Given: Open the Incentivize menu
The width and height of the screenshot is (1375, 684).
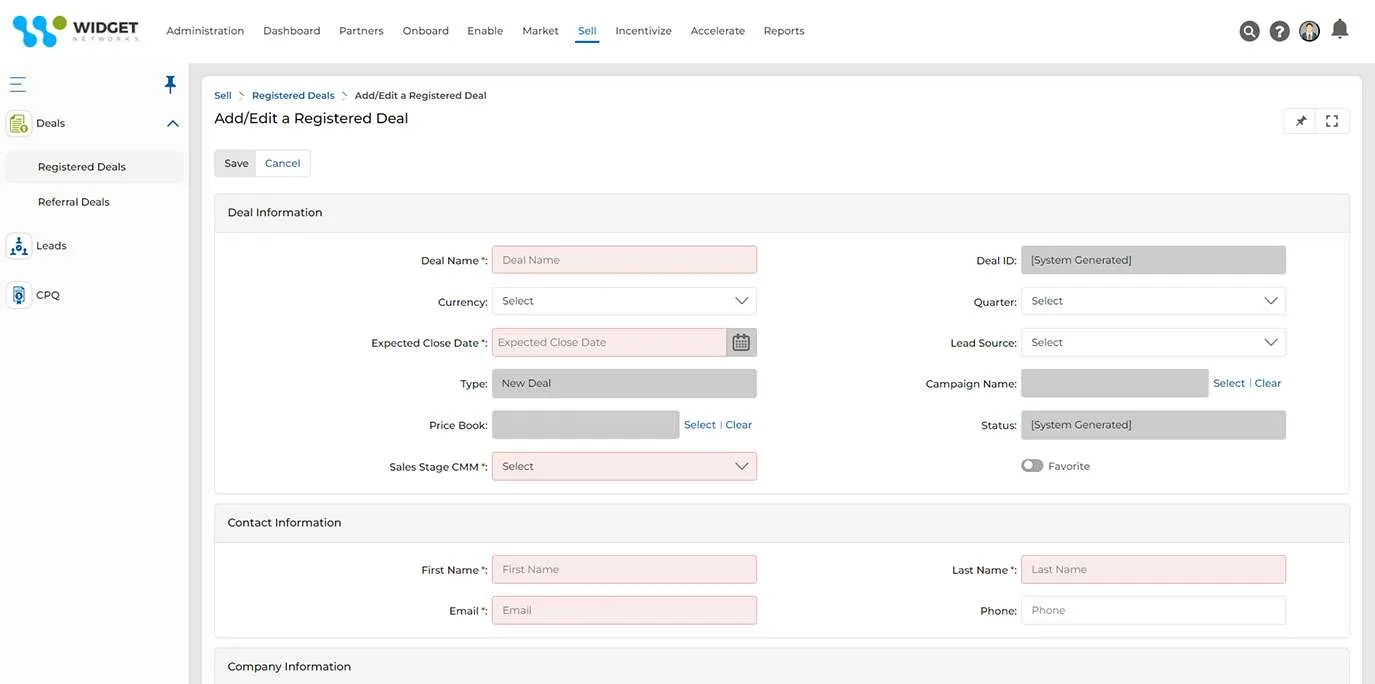Looking at the screenshot, I should point(643,31).
